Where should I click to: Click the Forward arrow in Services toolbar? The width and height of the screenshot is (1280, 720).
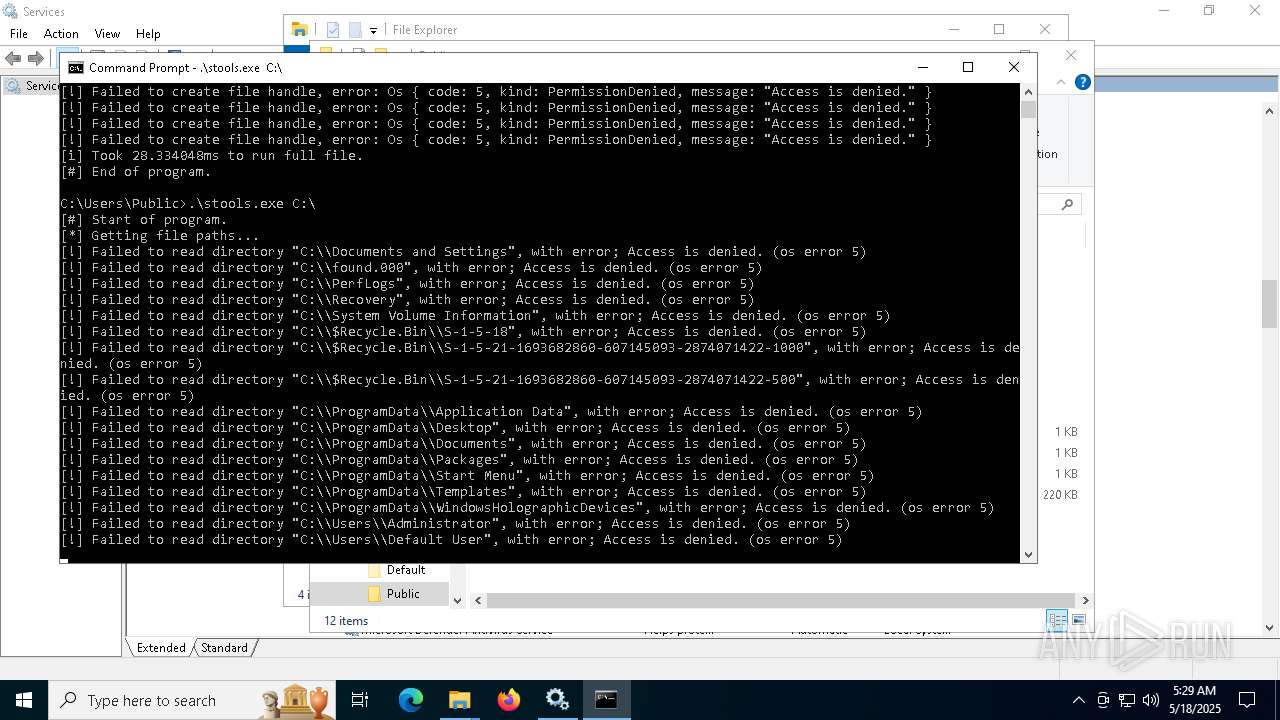coord(36,59)
